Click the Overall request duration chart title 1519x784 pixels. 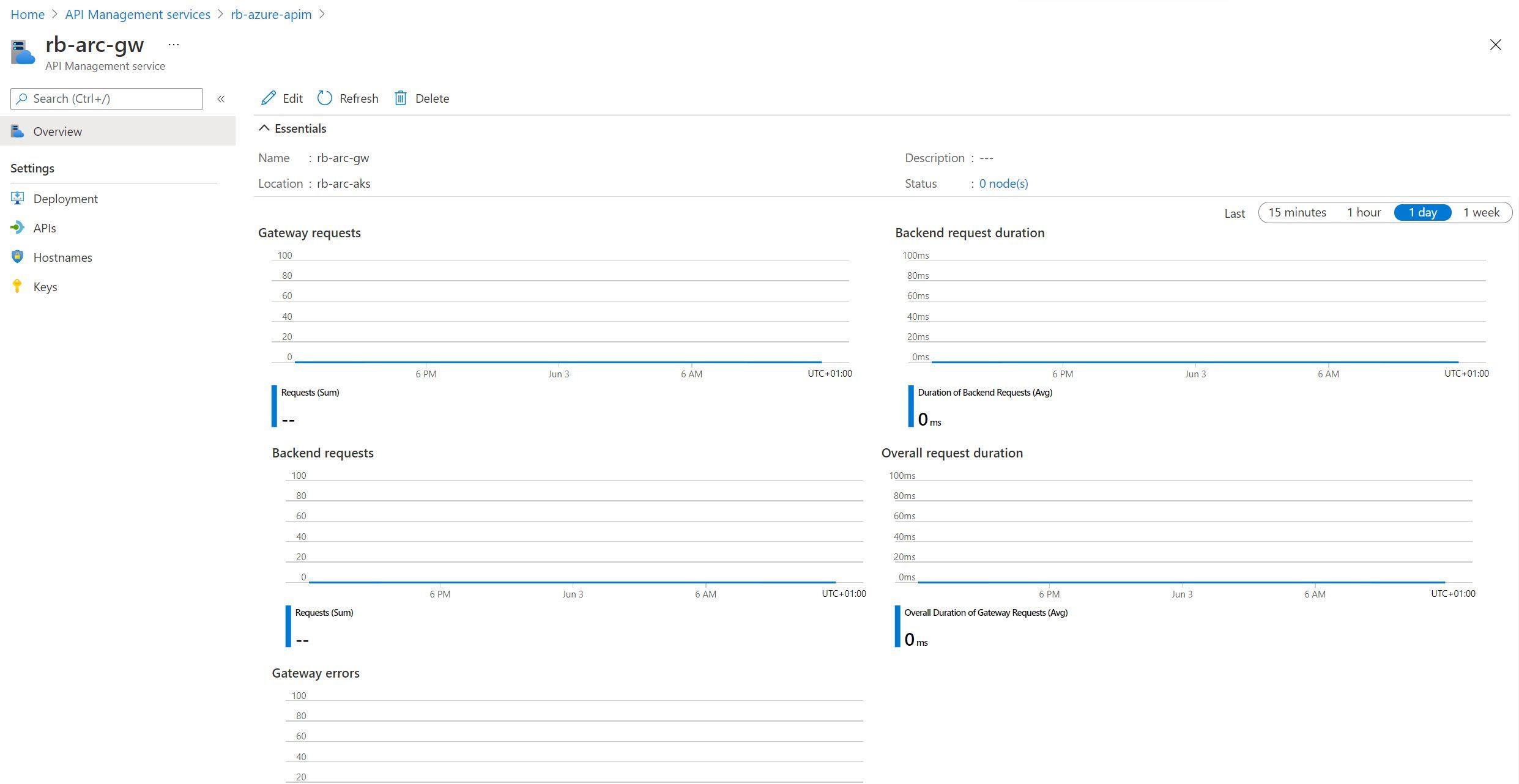952,453
